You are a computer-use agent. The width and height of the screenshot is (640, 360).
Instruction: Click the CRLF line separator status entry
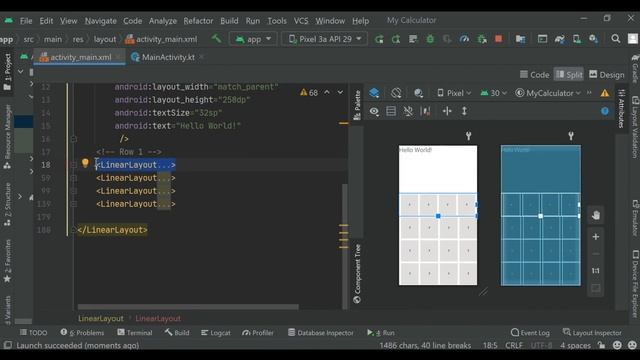[513, 345]
